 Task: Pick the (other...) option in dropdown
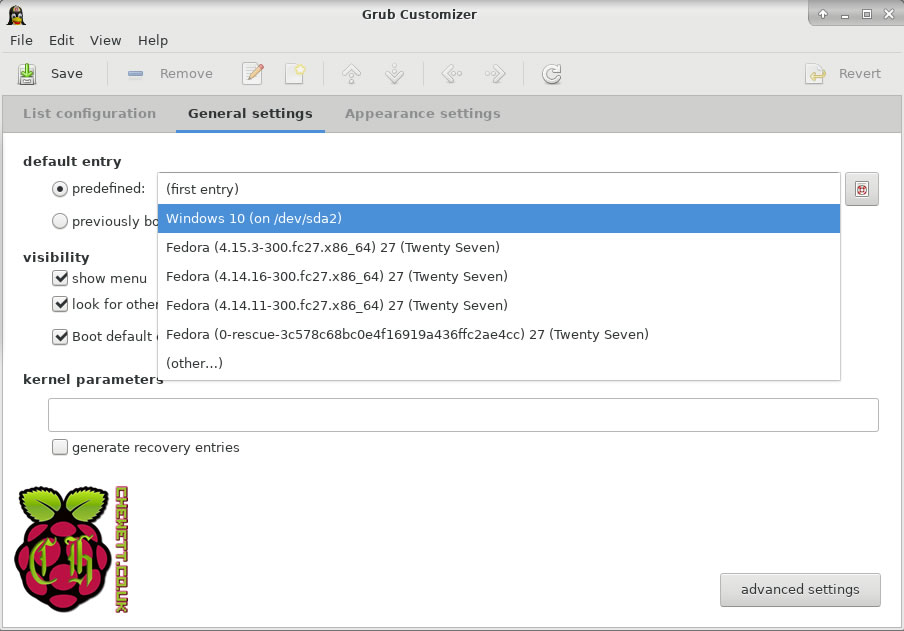tap(498, 363)
